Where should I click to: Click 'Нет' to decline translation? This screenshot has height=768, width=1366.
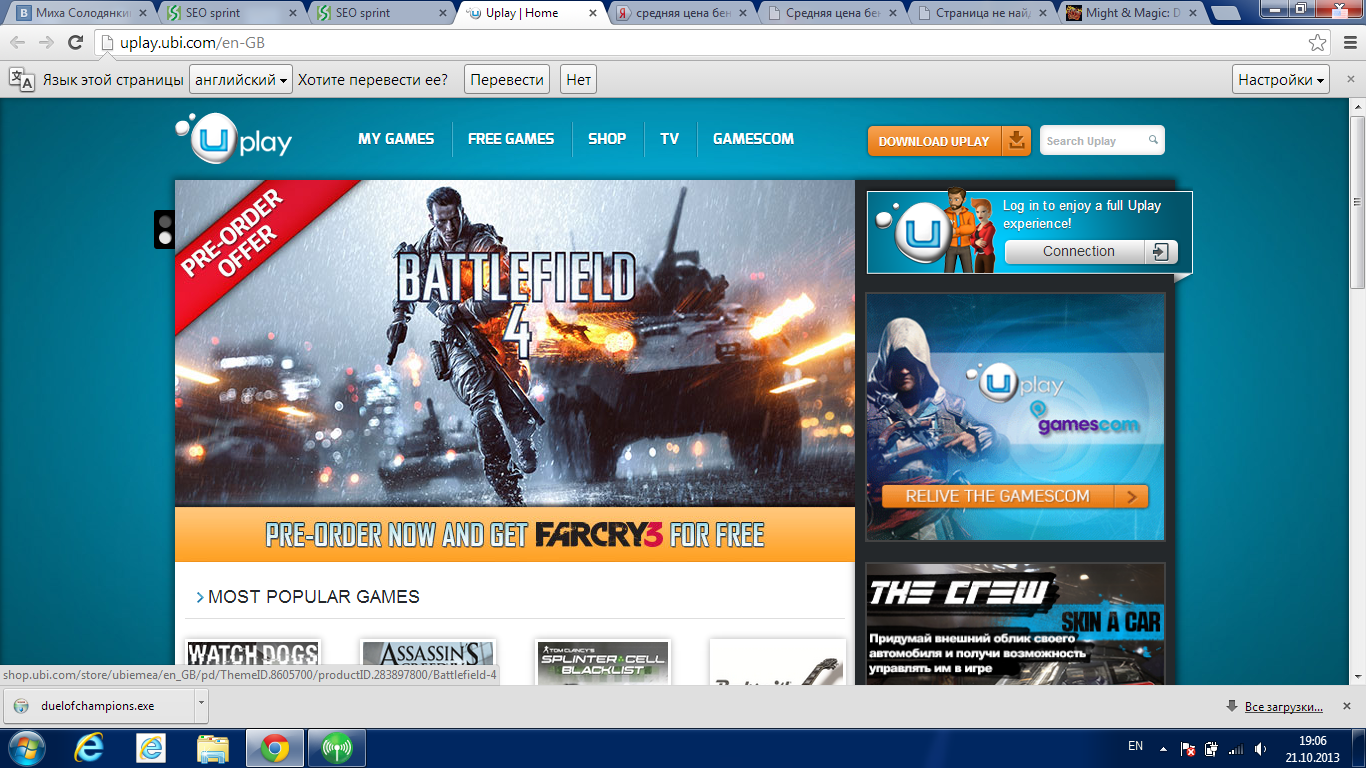click(579, 80)
